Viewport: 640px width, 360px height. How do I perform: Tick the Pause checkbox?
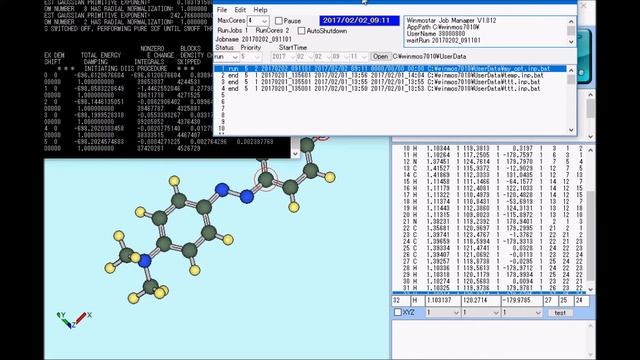pyautogui.click(x=279, y=21)
